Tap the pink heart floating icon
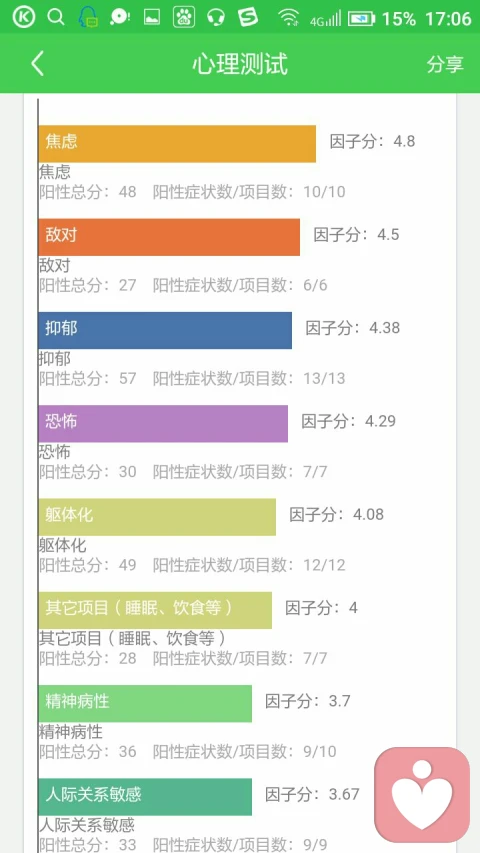The image size is (480, 853). click(x=422, y=794)
